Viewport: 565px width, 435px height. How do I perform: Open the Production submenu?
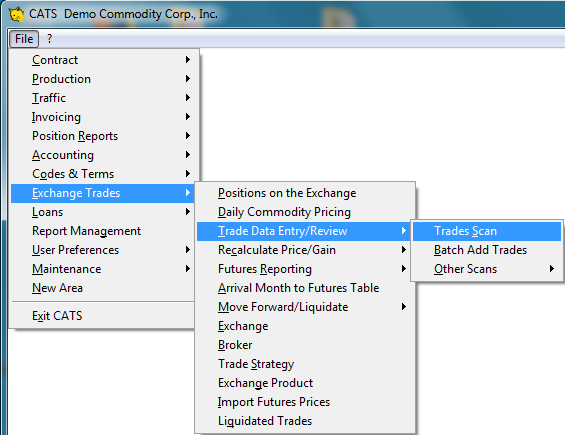click(103, 79)
